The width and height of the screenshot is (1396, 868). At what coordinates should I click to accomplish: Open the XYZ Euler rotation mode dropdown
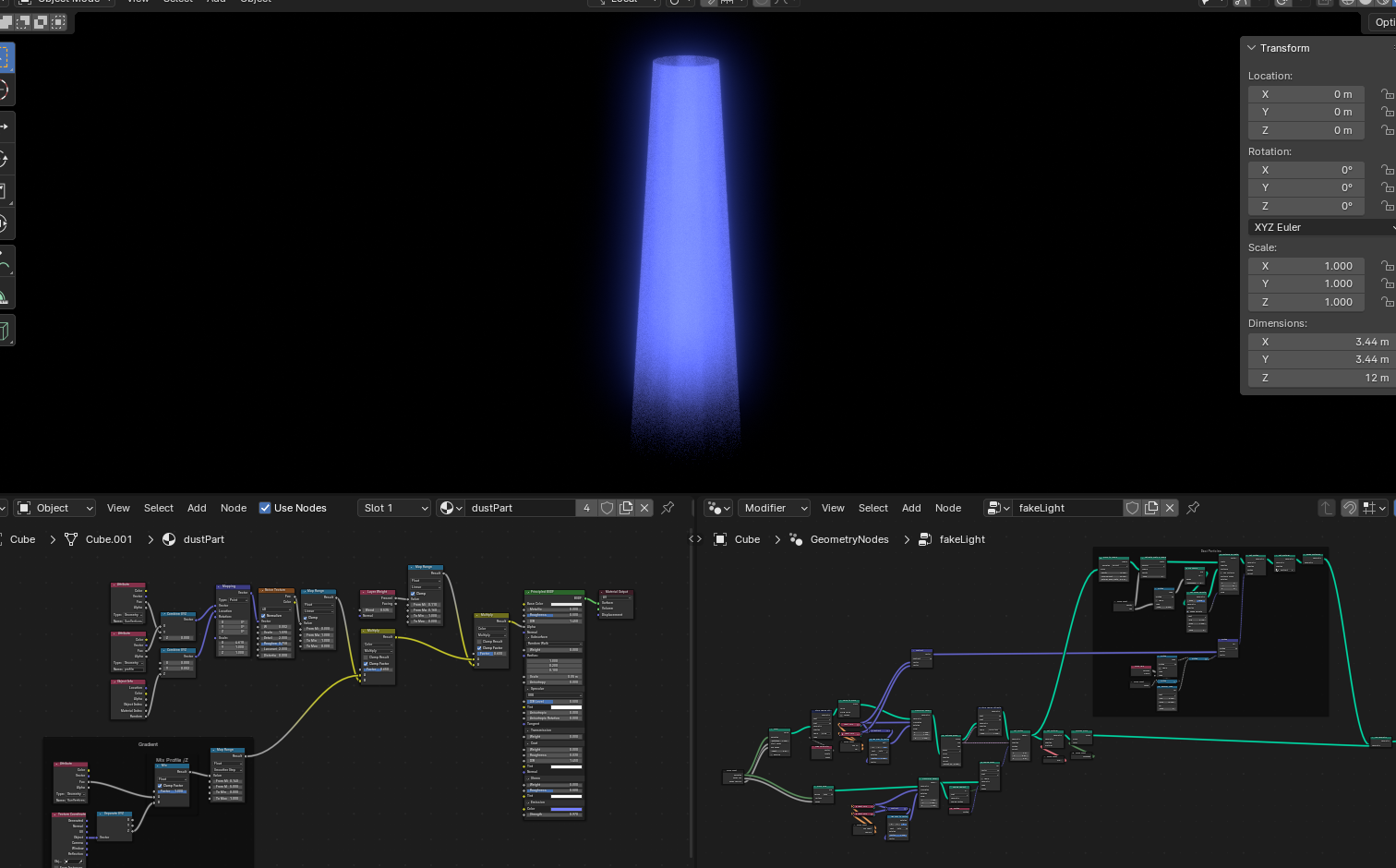click(x=1320, y=227)
